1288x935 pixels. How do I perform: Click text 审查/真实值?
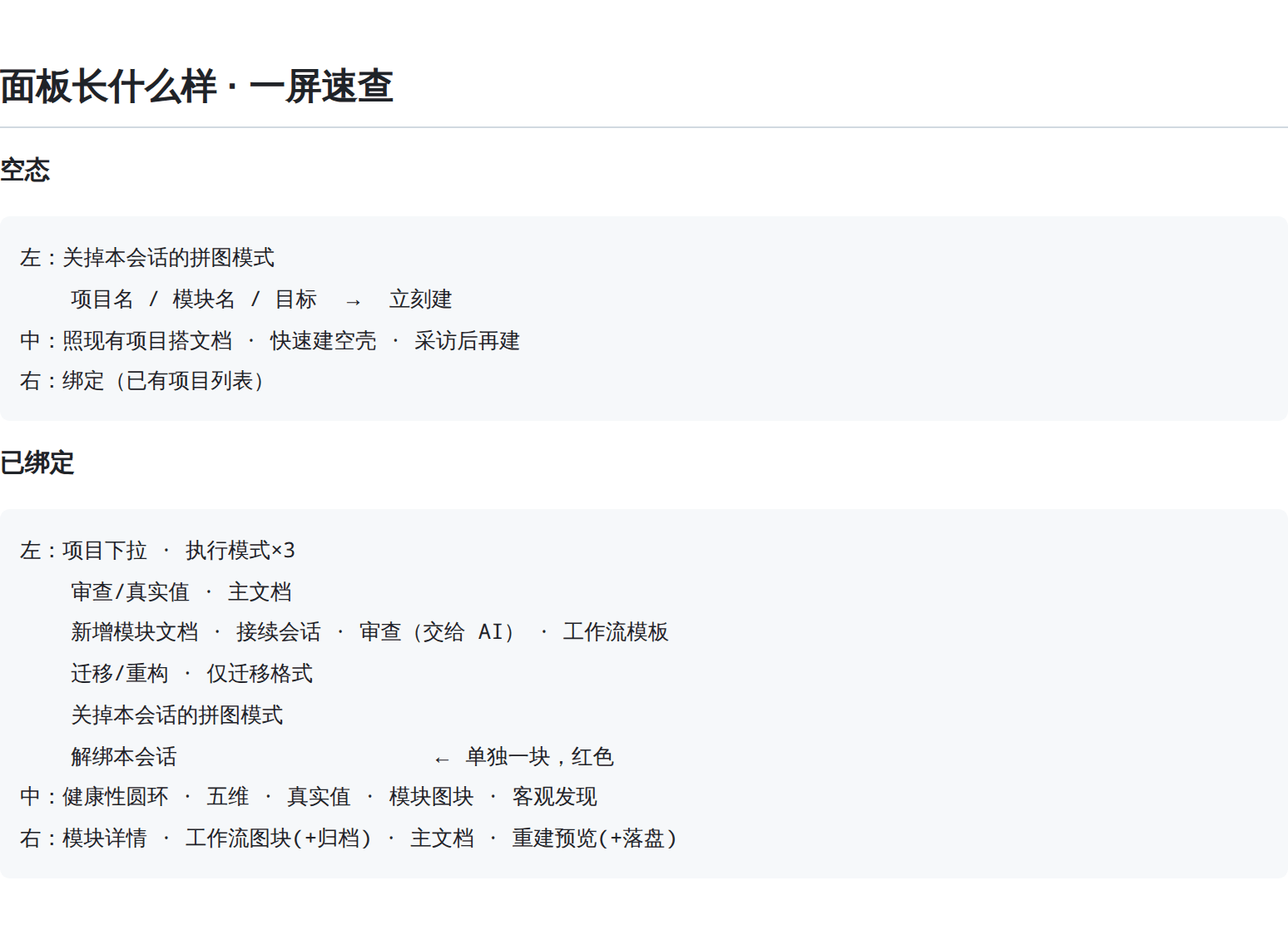(x=130, y=592)
